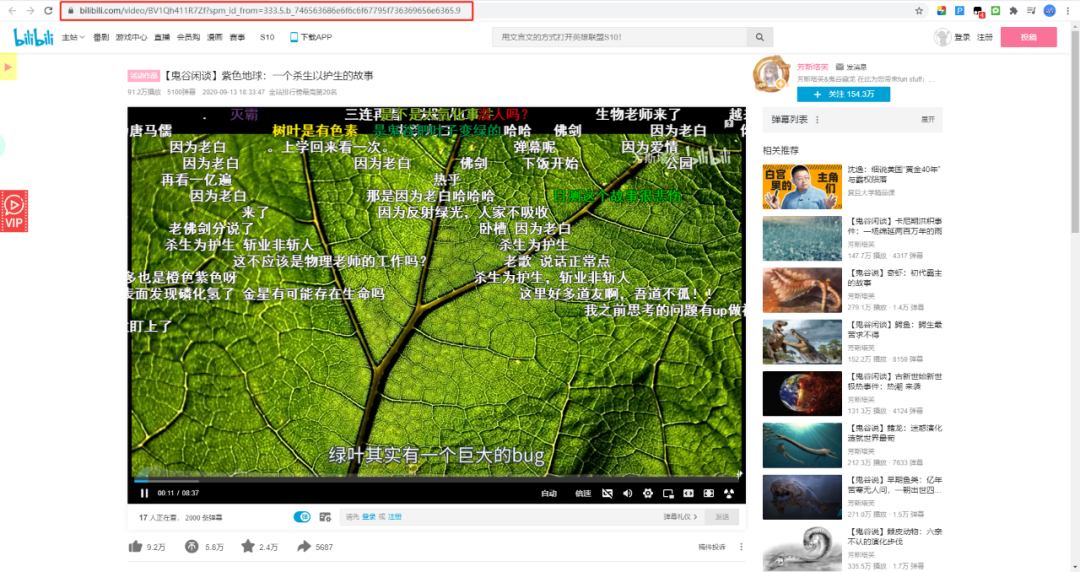This screenshot has width=1080, height=572.
Task: Switch to widescreen mode icon
Action: coord(688,493)
